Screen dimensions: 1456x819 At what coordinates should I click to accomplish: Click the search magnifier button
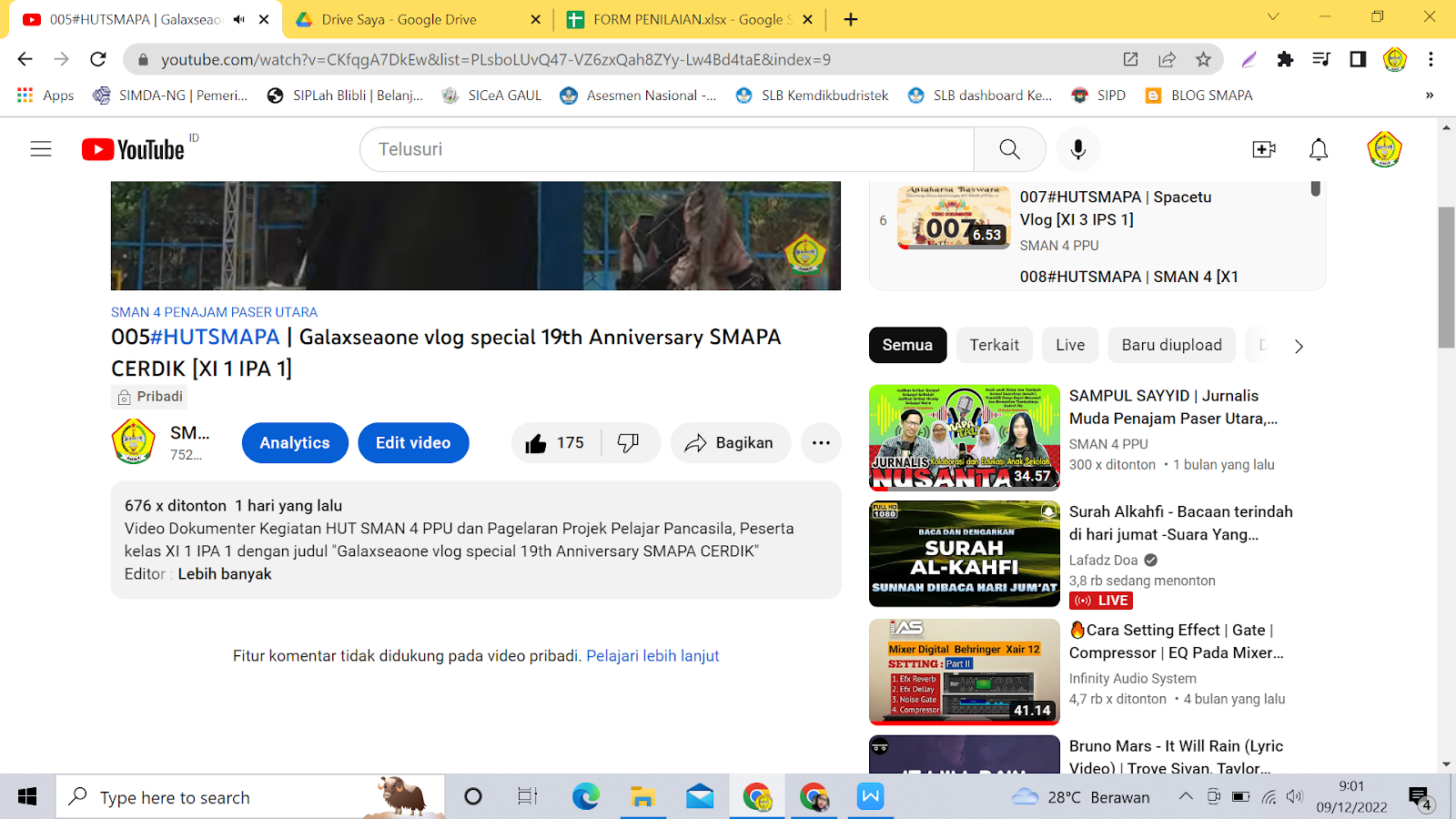click(1009, 149)
